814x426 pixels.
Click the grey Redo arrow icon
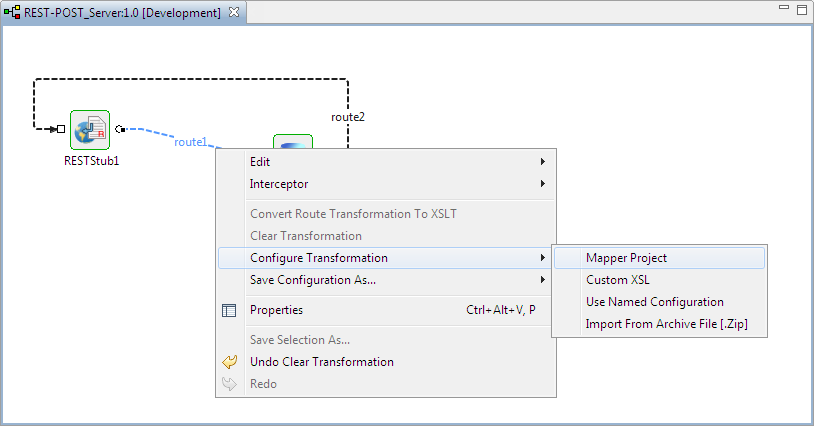coord(229,384)
